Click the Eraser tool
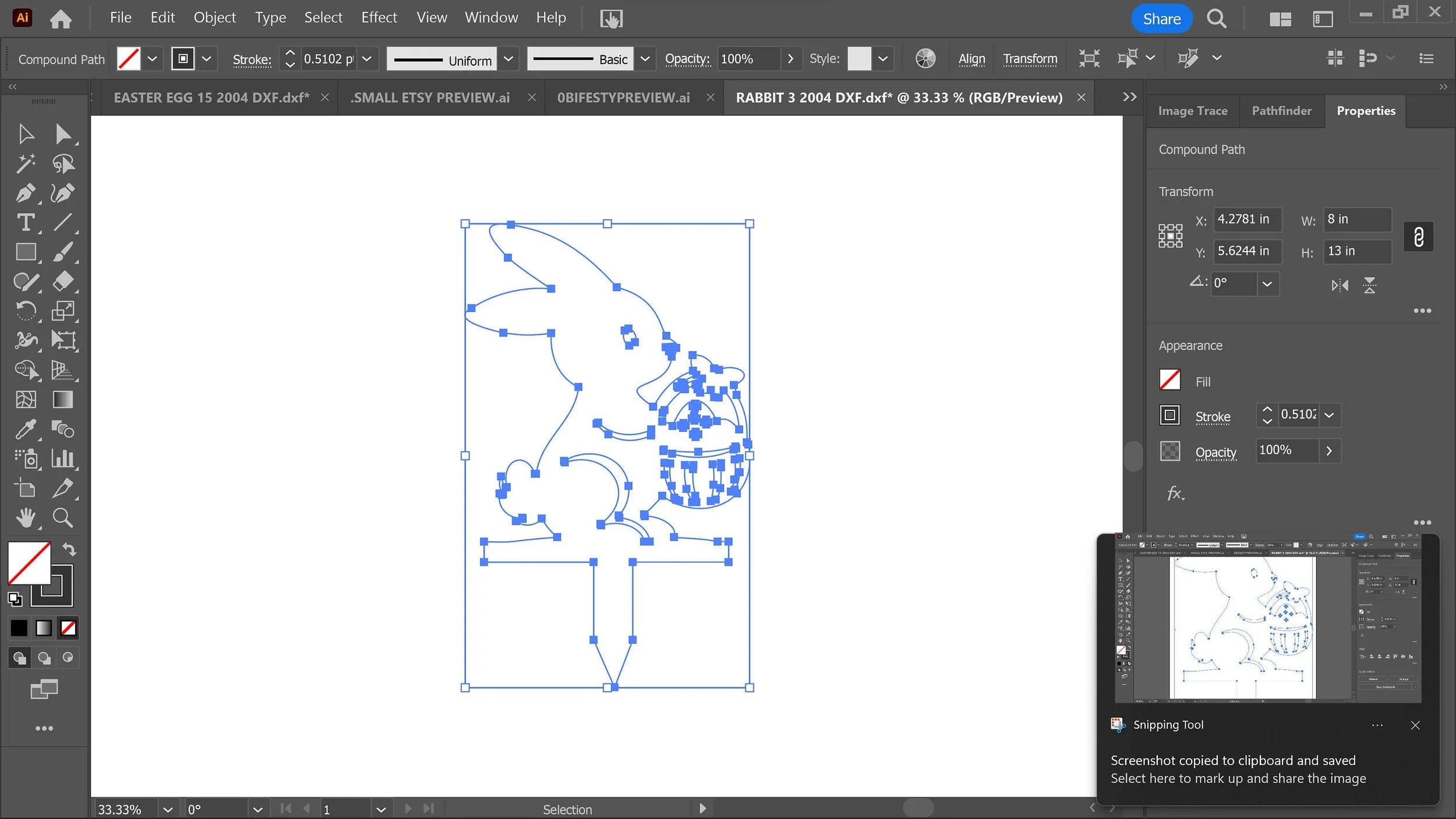The height and width of the screenshot is (819, 1456). [x=62, y=282]
